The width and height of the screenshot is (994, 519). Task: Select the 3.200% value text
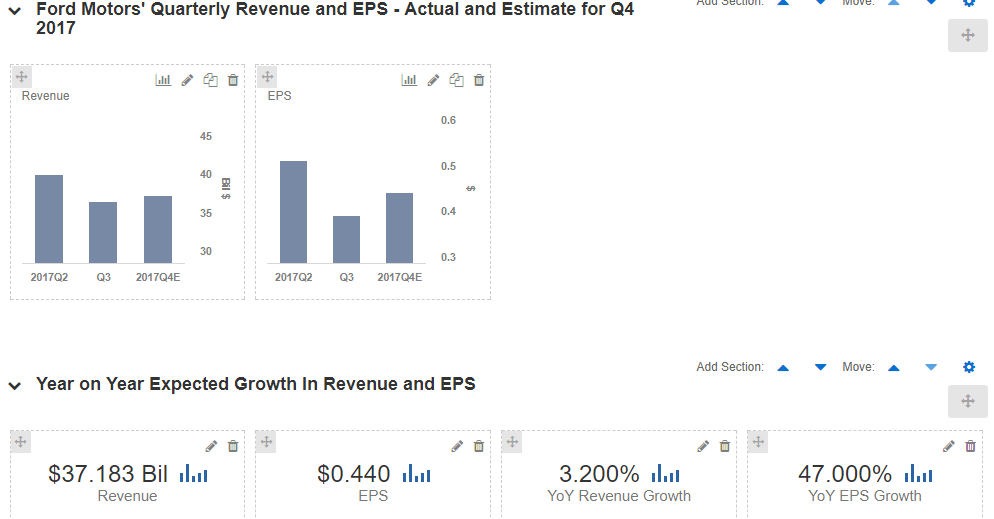599,474
